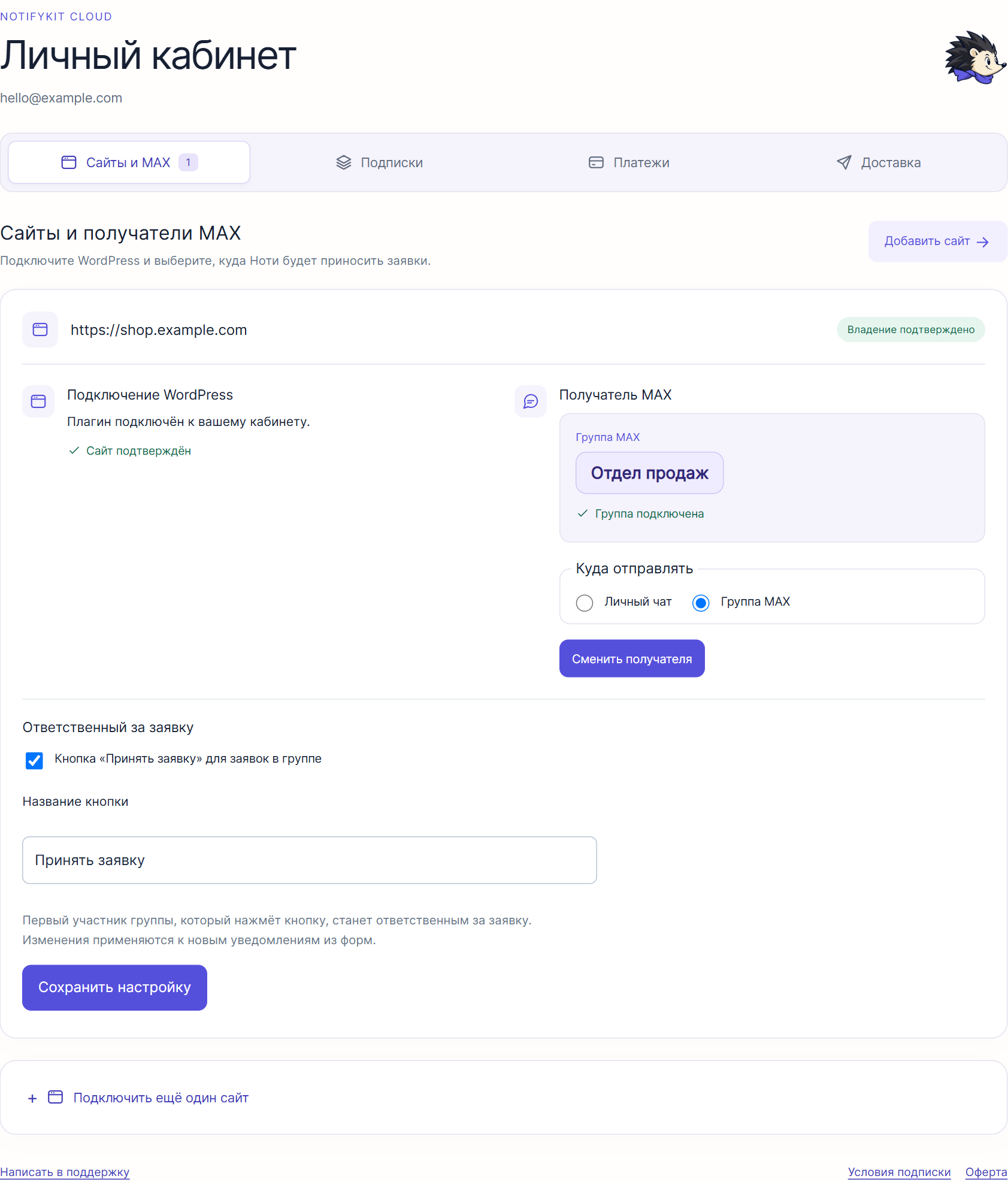
Task: Select the Личный чат radio option
Action: pyautogui.click(x=585, y=603)
